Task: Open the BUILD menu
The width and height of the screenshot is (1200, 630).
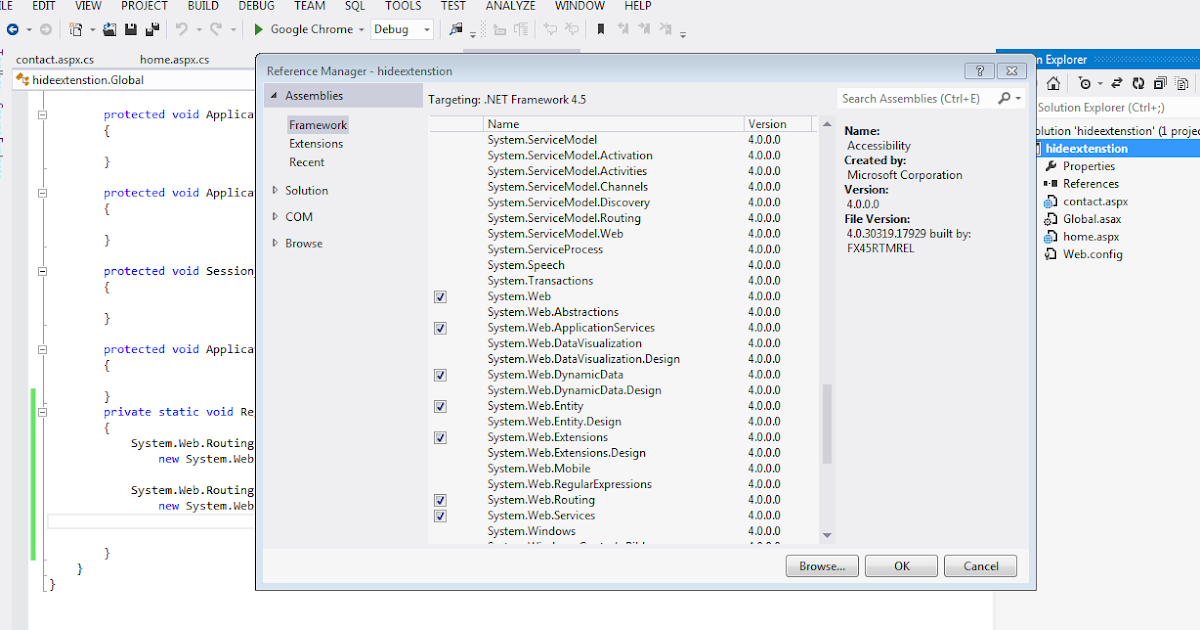Action: pos(203,6)
